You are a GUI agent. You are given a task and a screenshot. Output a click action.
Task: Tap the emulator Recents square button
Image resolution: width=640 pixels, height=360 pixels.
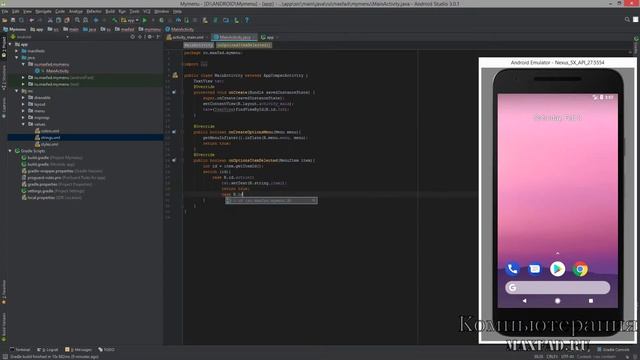[x=591, y=301]
